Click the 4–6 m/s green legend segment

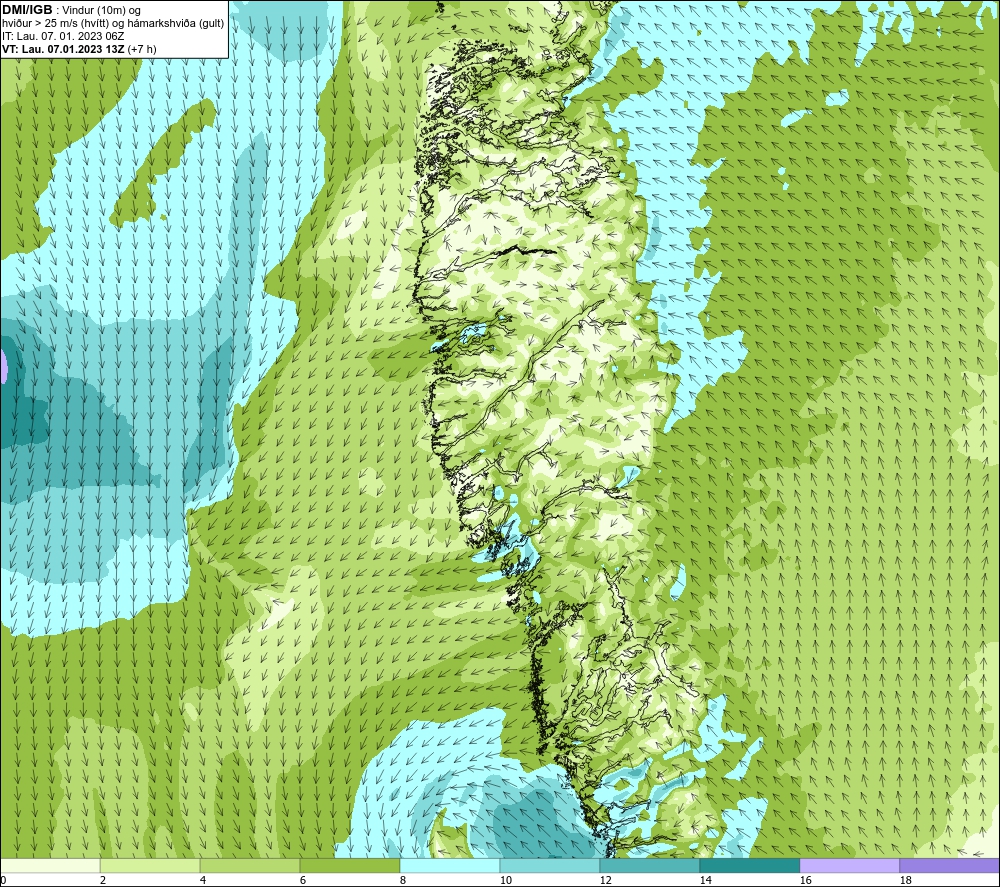click(250, 865)
